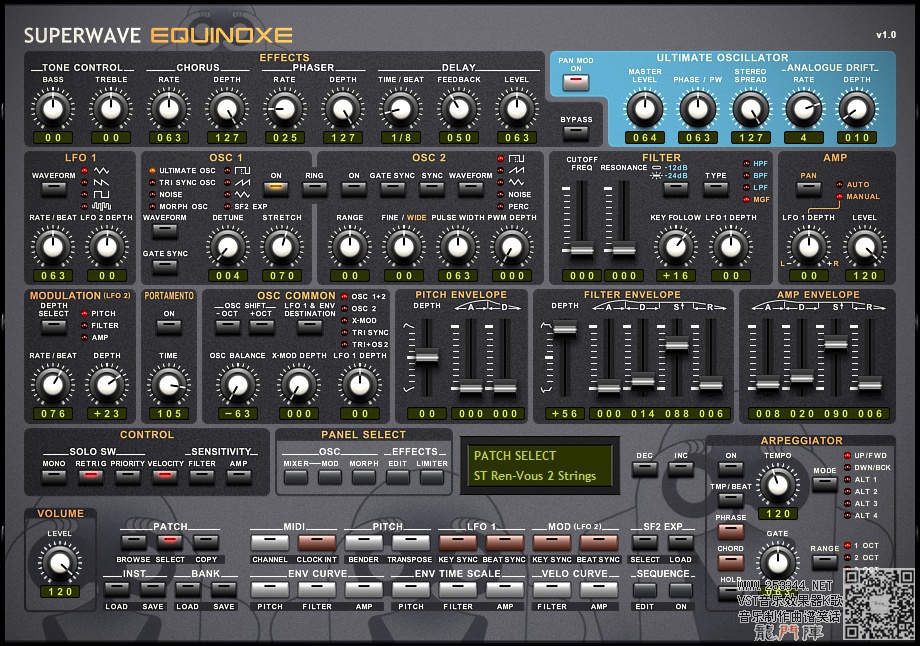
Task: Click the DEC patch button
Action: [x=644, y=469]
